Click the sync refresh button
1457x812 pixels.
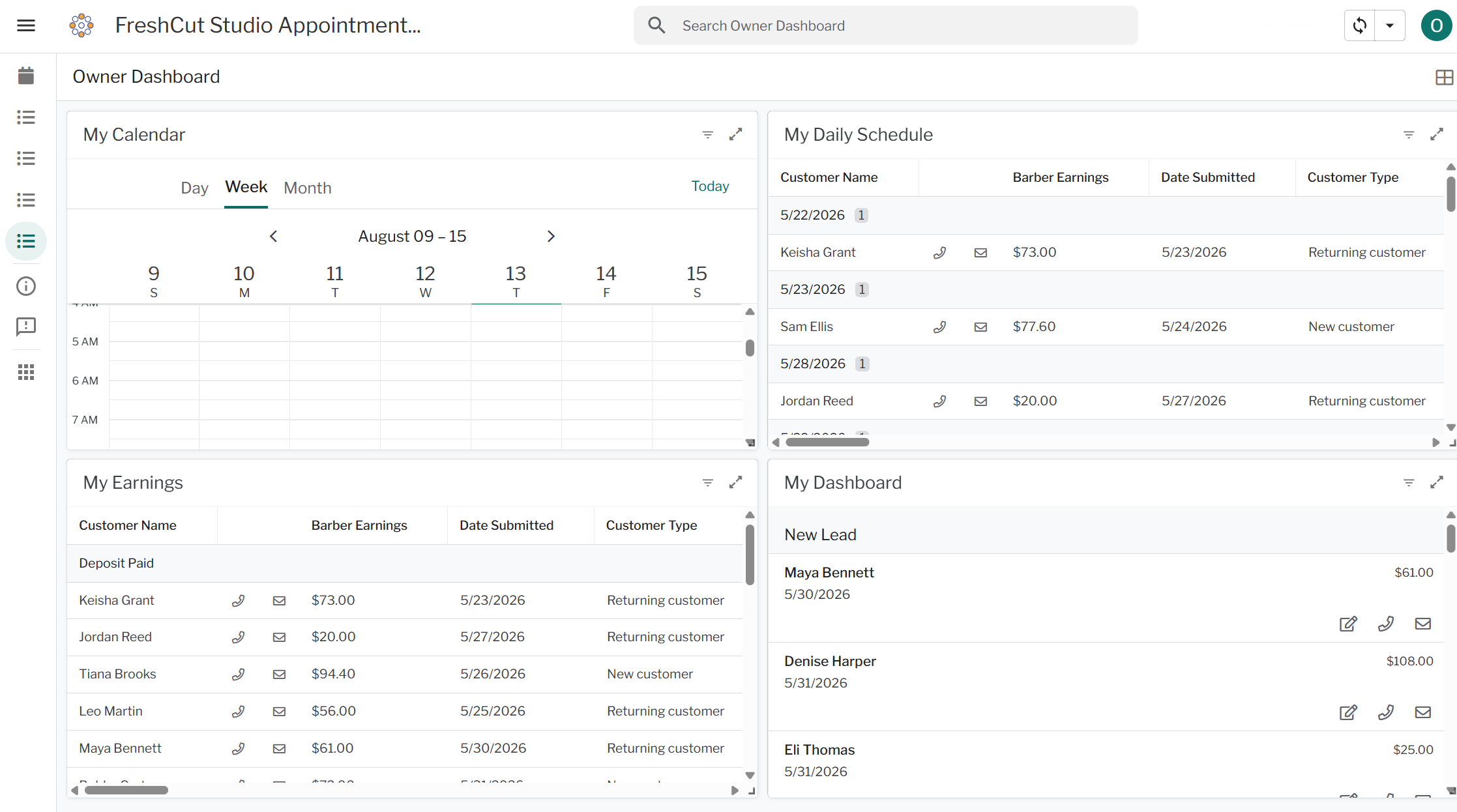(x=1360, y=25)
